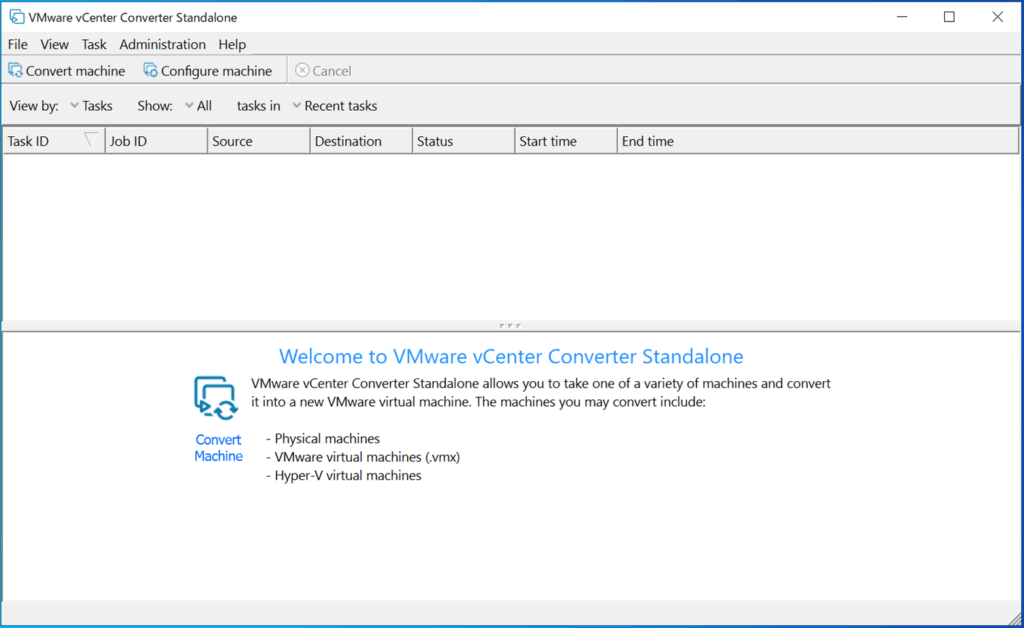
Task: Open the View menu
Action: 54,44
